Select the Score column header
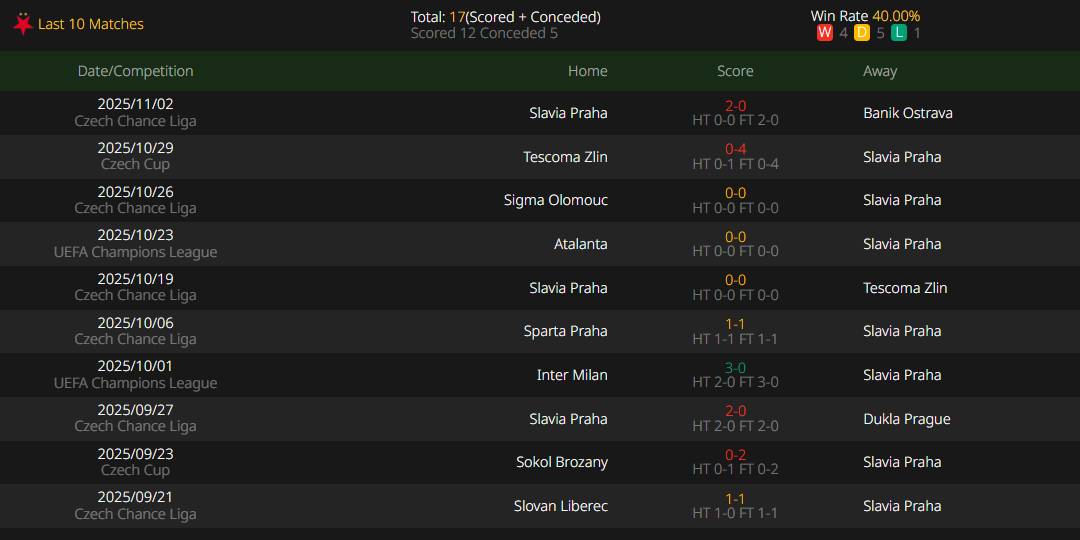1080x540 pixels. 735,71
